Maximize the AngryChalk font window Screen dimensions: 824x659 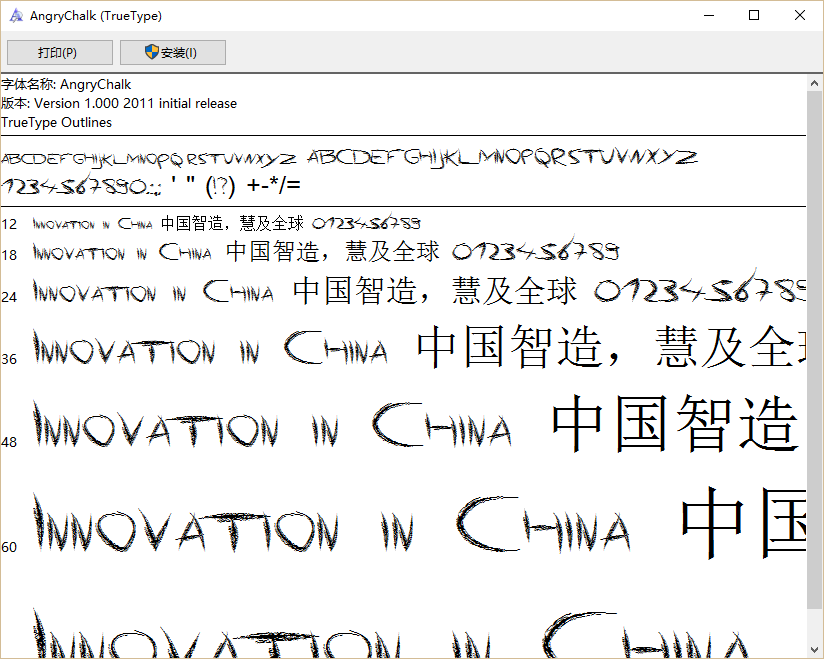(754, 16)
